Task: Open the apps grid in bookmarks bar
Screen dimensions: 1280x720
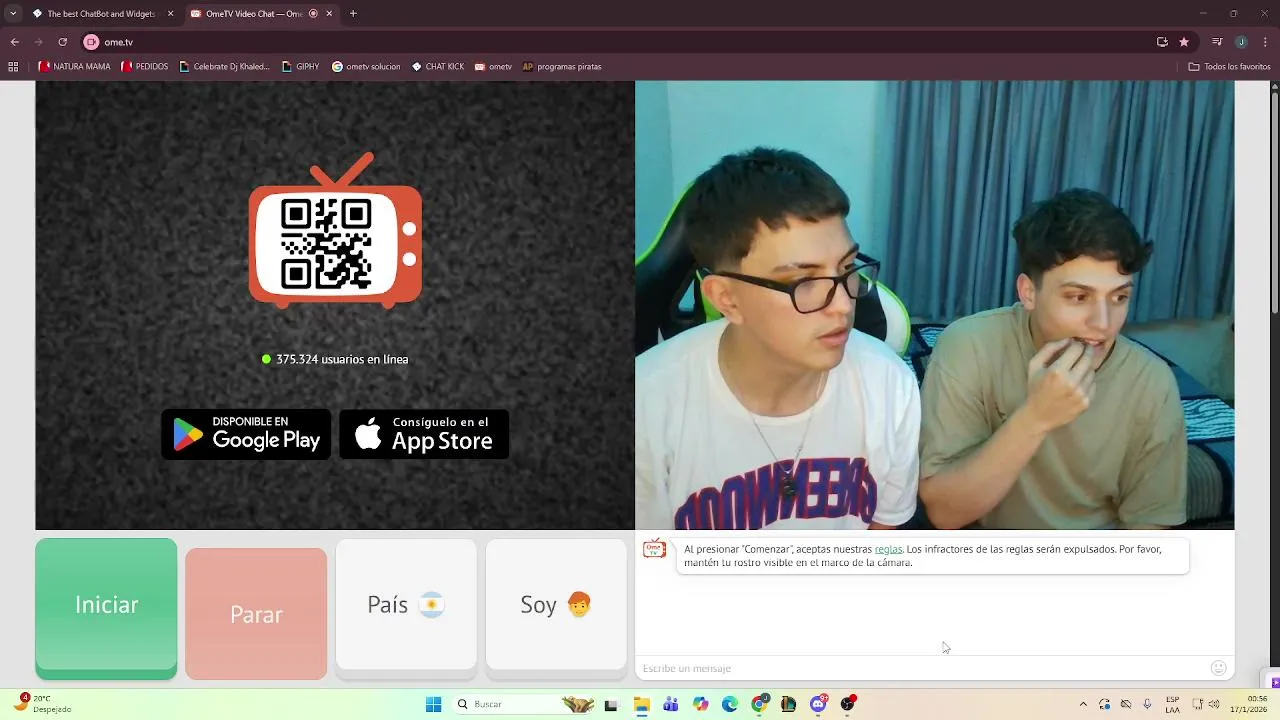Action: click(x=13, y=67)
